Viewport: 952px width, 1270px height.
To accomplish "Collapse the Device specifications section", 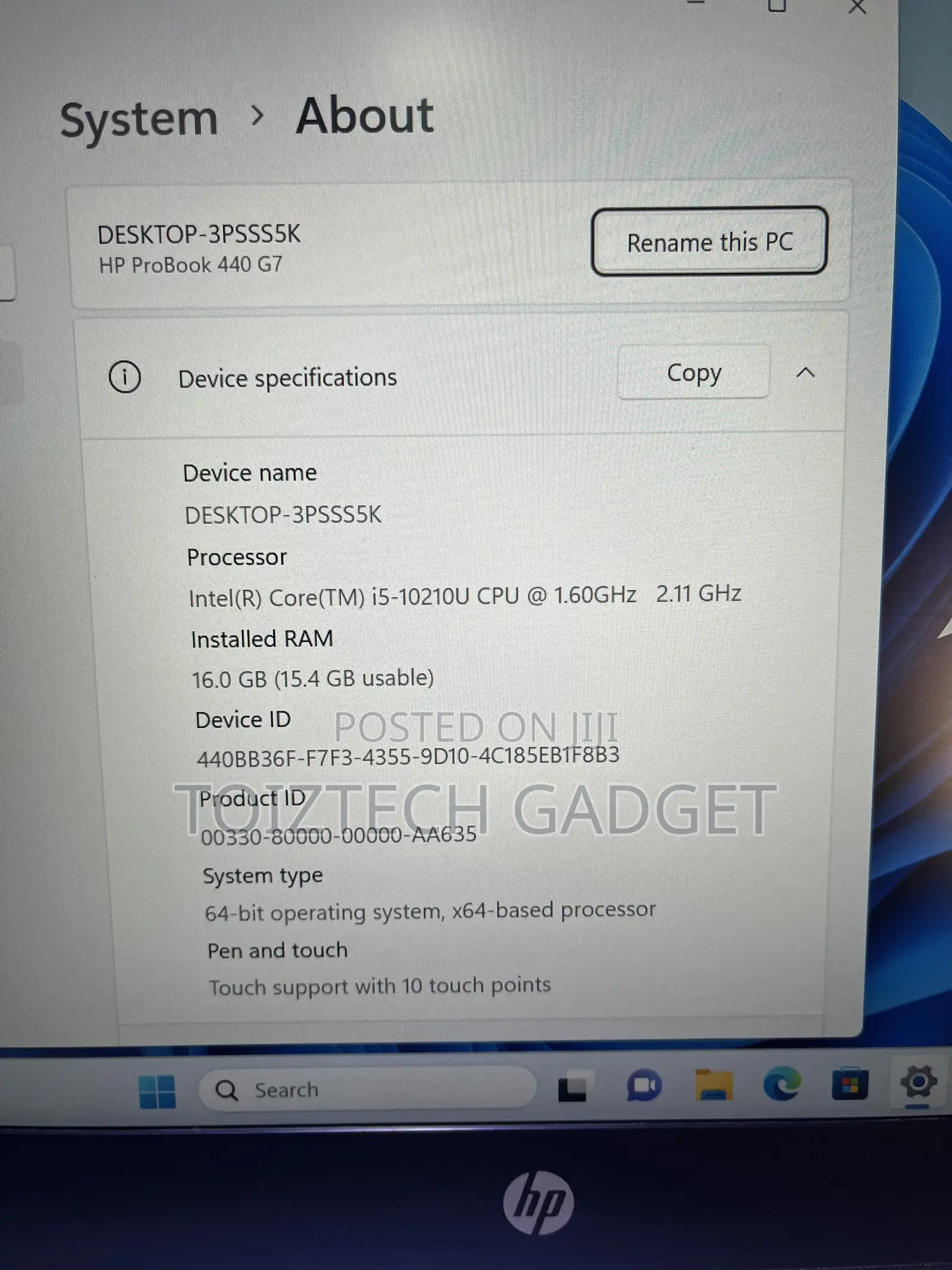I will (x=806, y=373).
